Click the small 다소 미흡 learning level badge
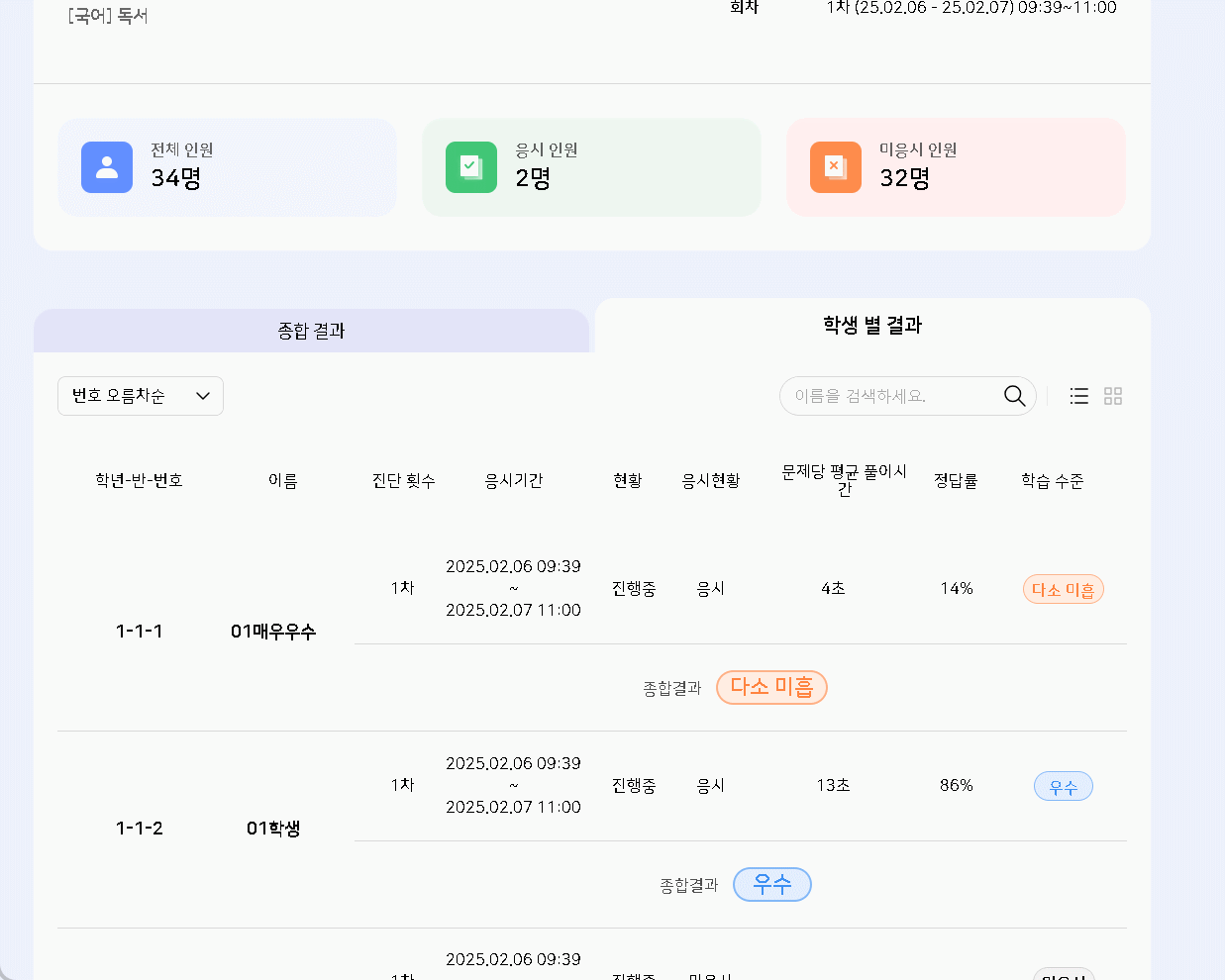 tap(1063, 590)
